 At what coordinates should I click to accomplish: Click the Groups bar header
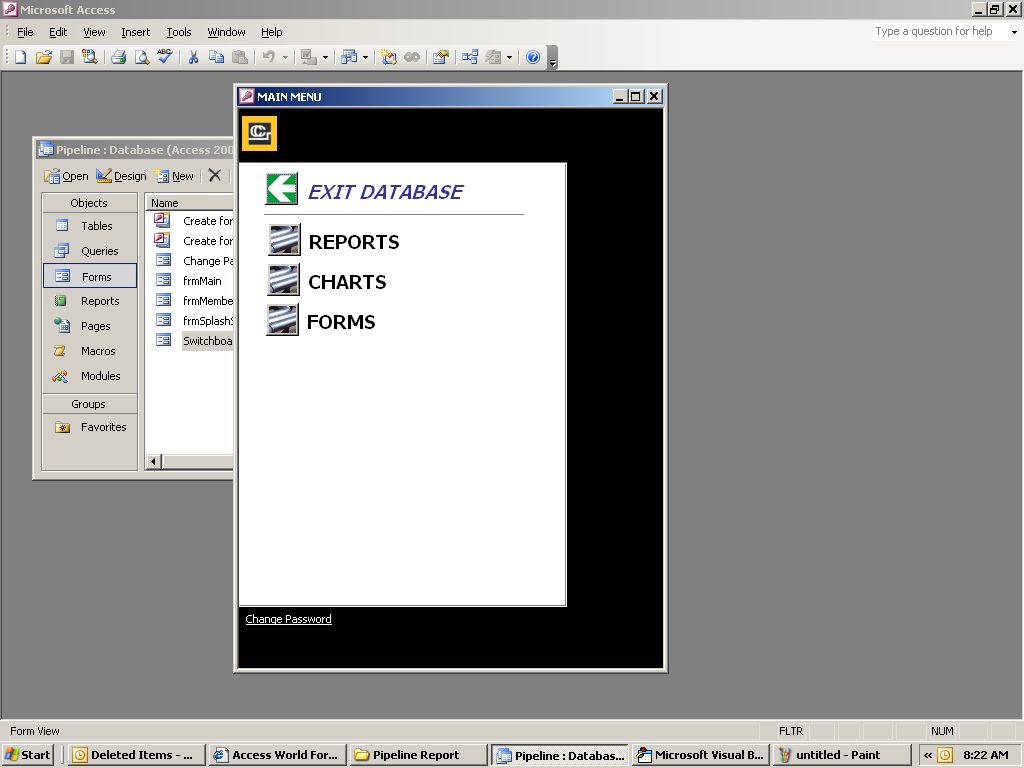[89, 404]
